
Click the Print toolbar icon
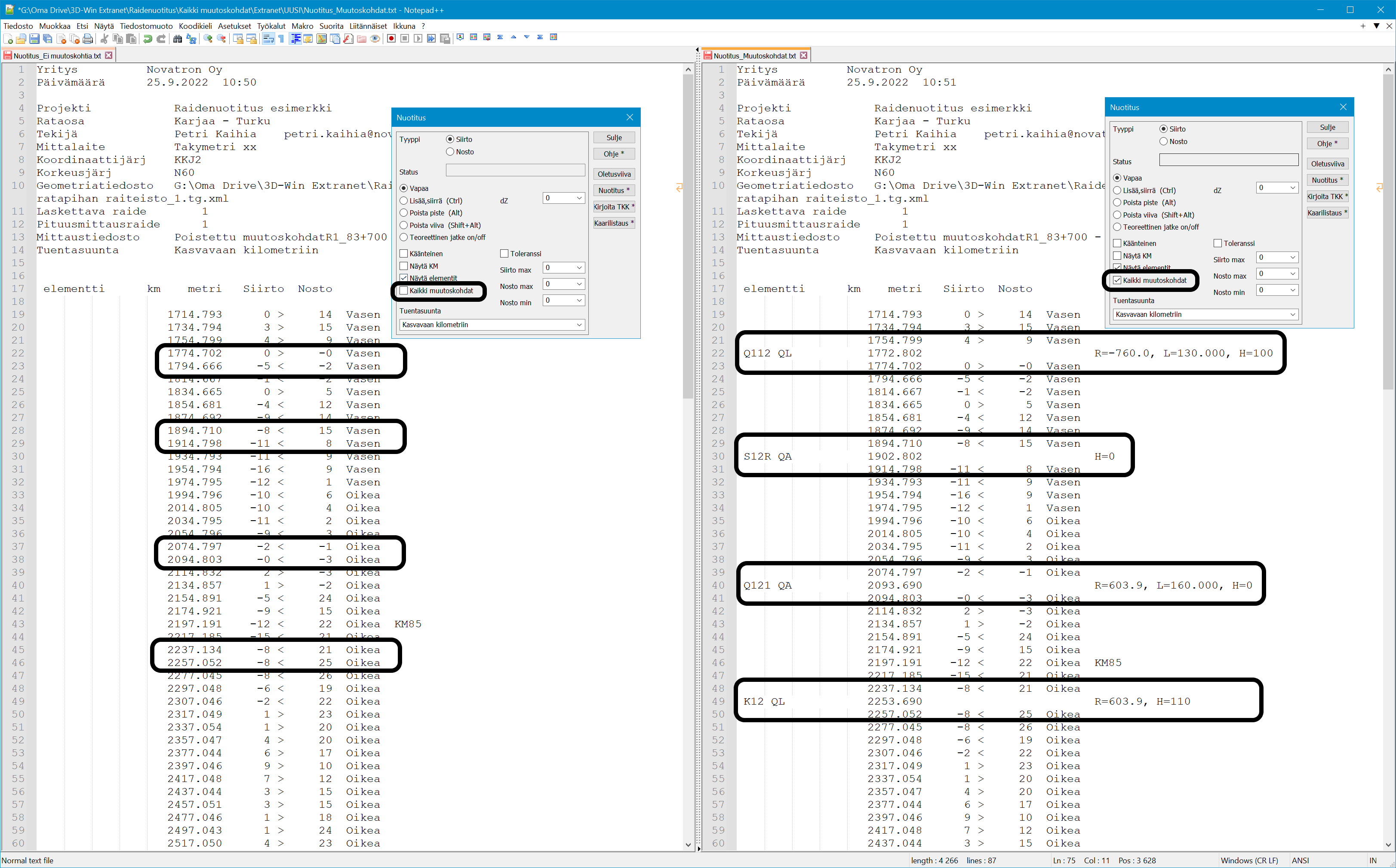87,38
